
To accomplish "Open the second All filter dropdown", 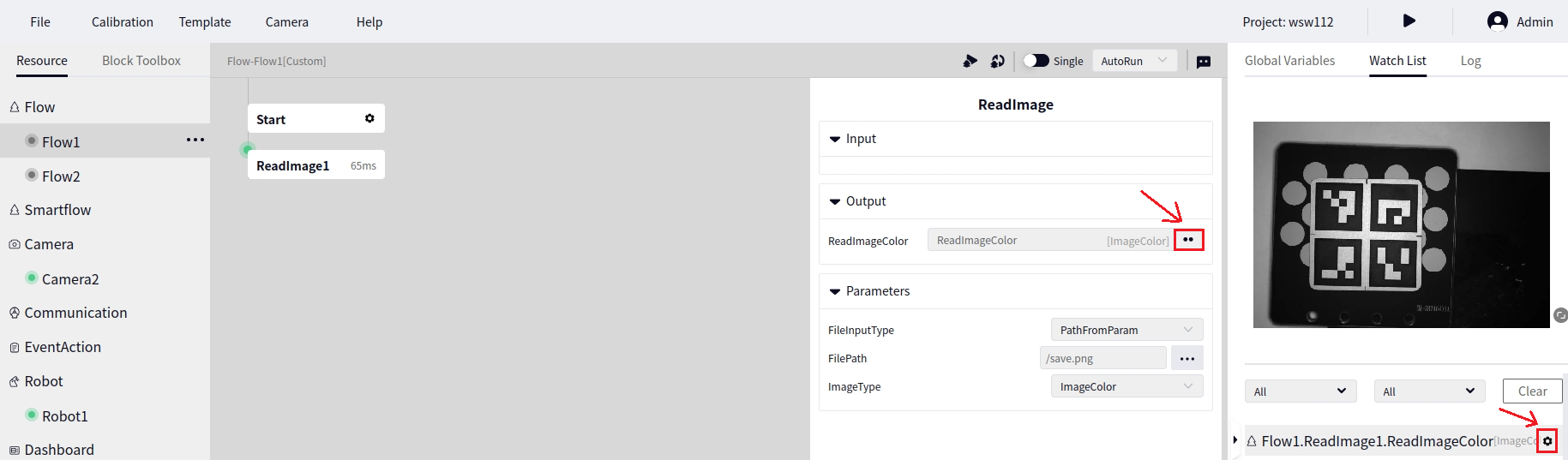I will click(1429, 391).
